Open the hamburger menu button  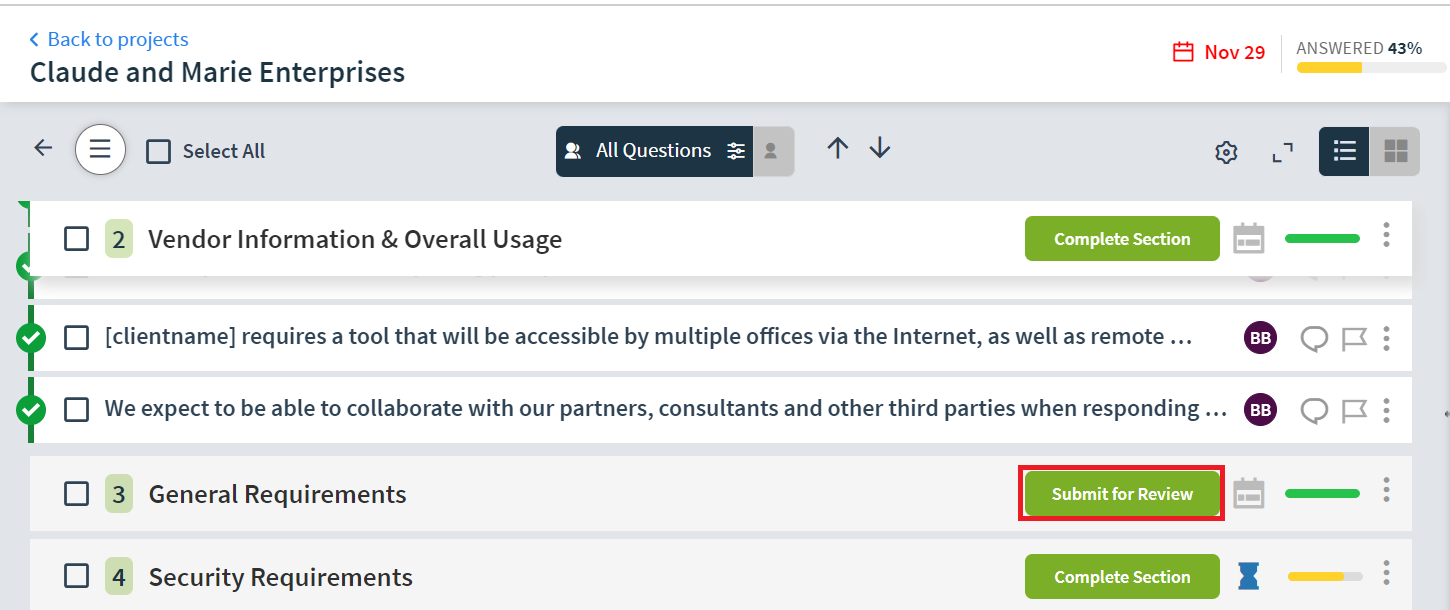(100, 150)
